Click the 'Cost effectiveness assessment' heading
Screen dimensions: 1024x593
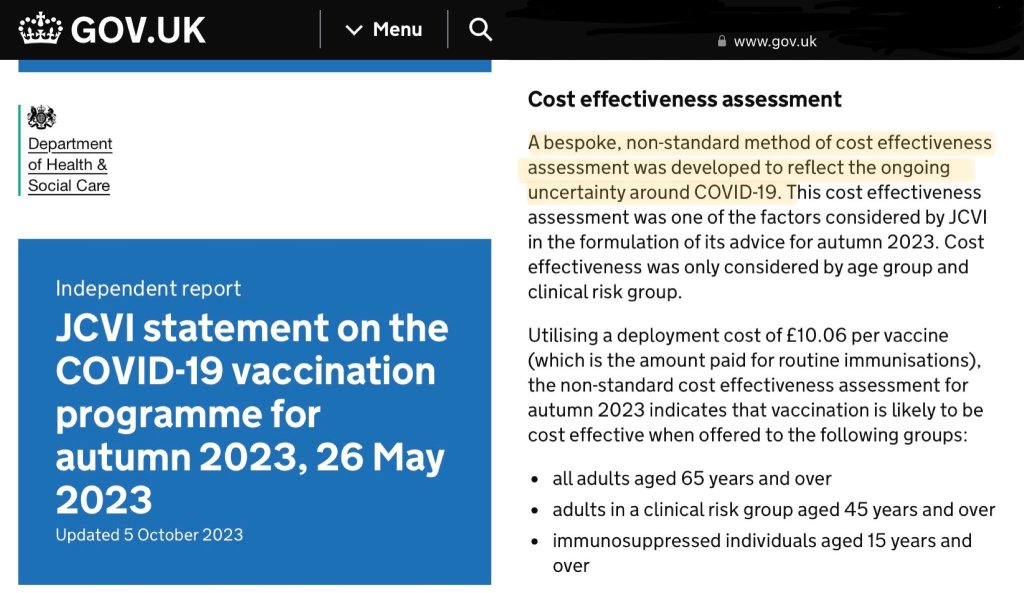(684, 100)
